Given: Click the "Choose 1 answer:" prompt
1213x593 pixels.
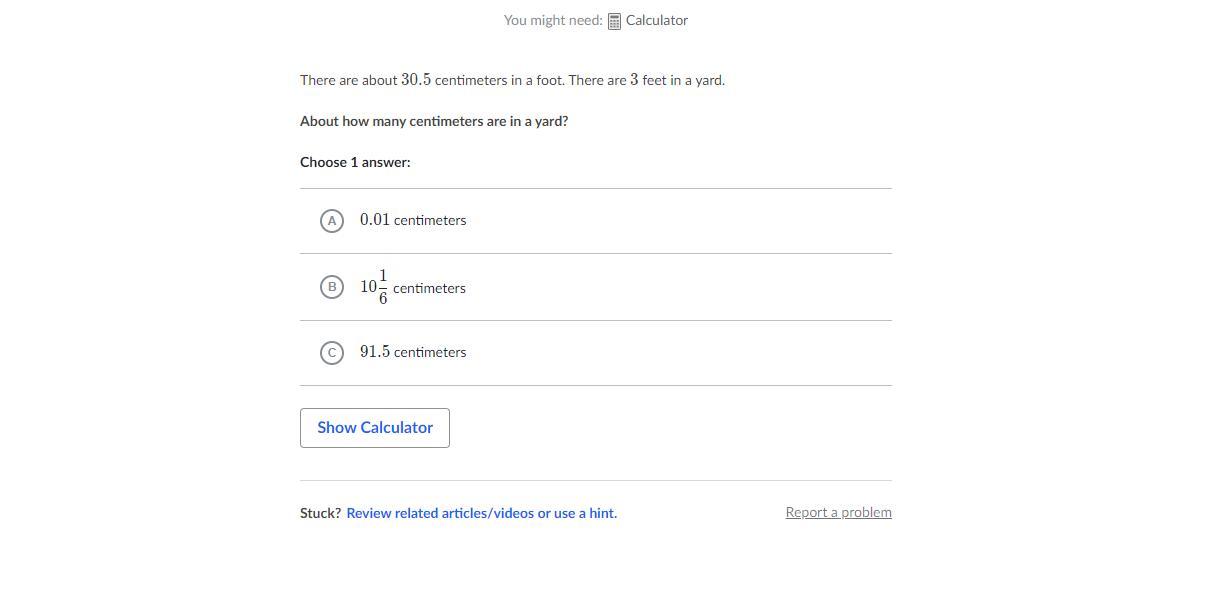Looking at the screenshot, I should tap(355, 162).
